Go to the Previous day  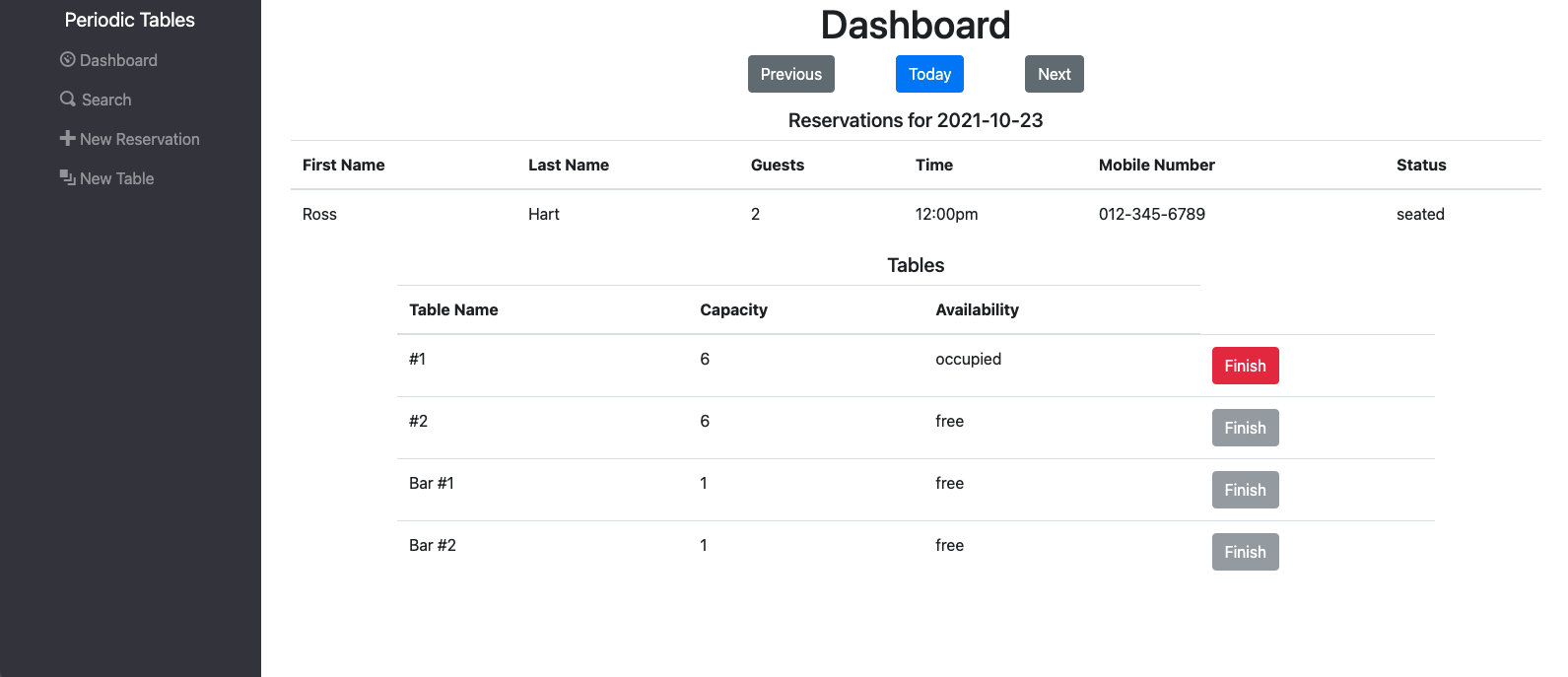click(x=791, y=74)
